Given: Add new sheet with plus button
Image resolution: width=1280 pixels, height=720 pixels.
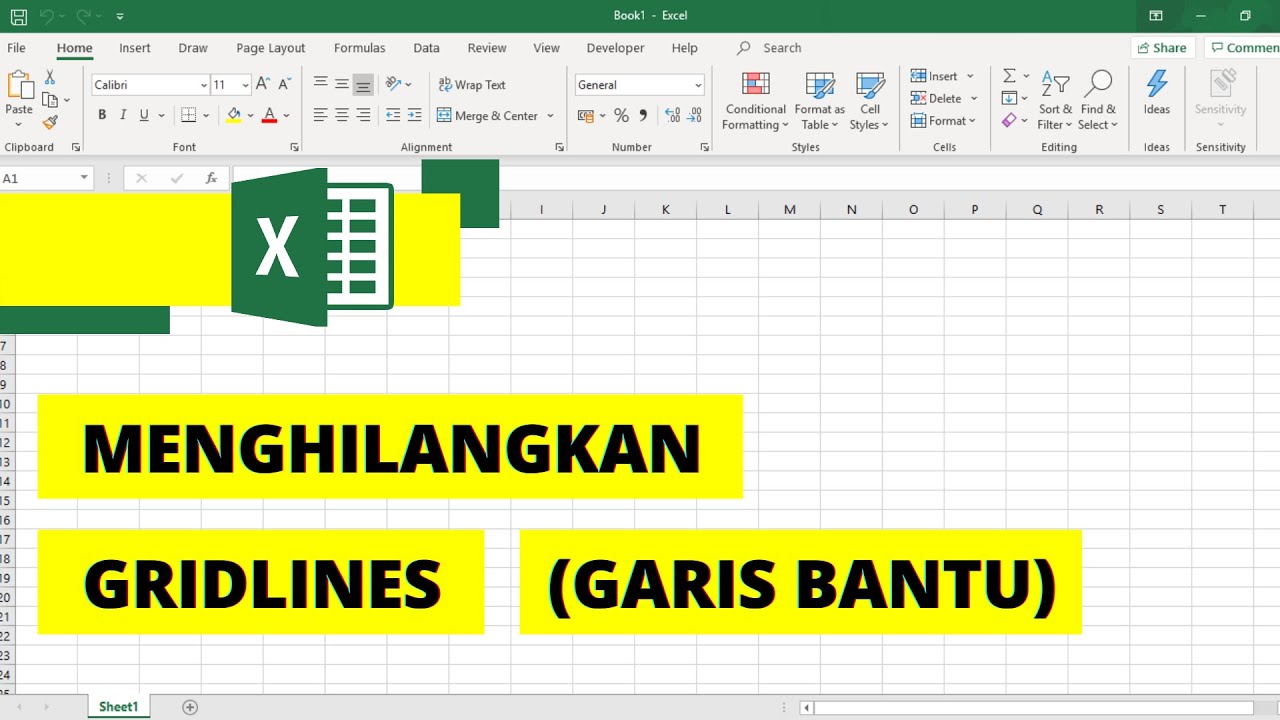Looking at the screenshot, I should click(x=190, y=707).
